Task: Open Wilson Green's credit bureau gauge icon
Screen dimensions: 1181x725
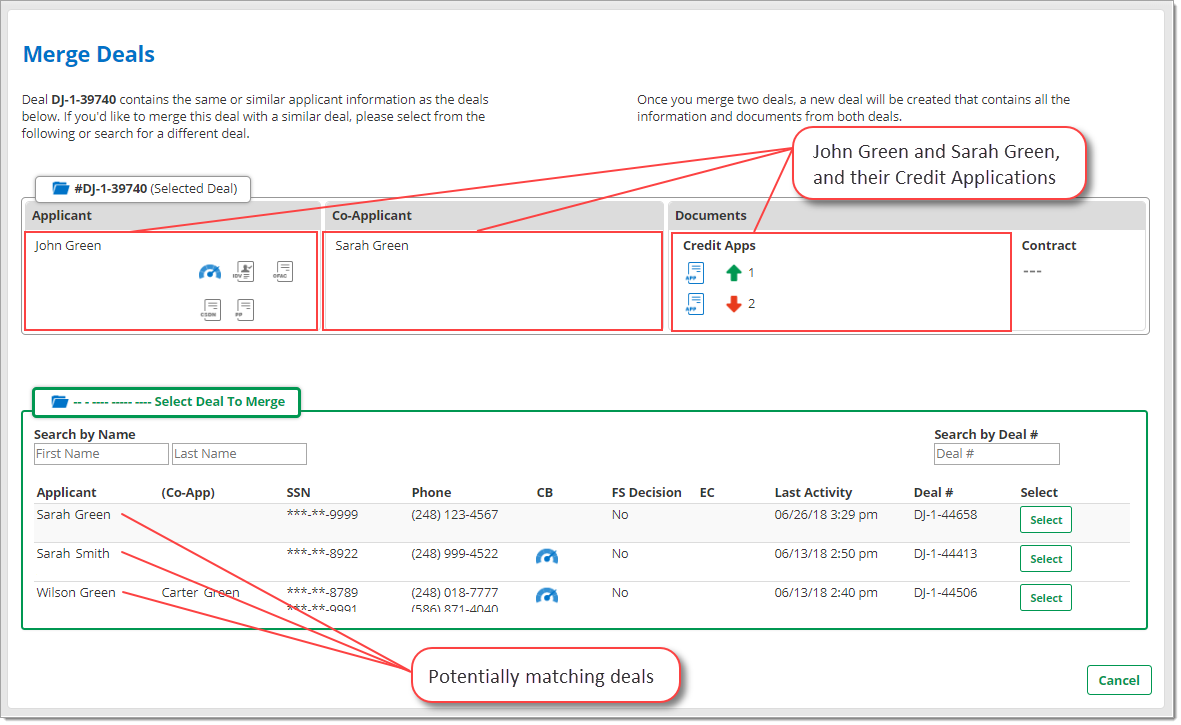Action: (x=547, y=596)
